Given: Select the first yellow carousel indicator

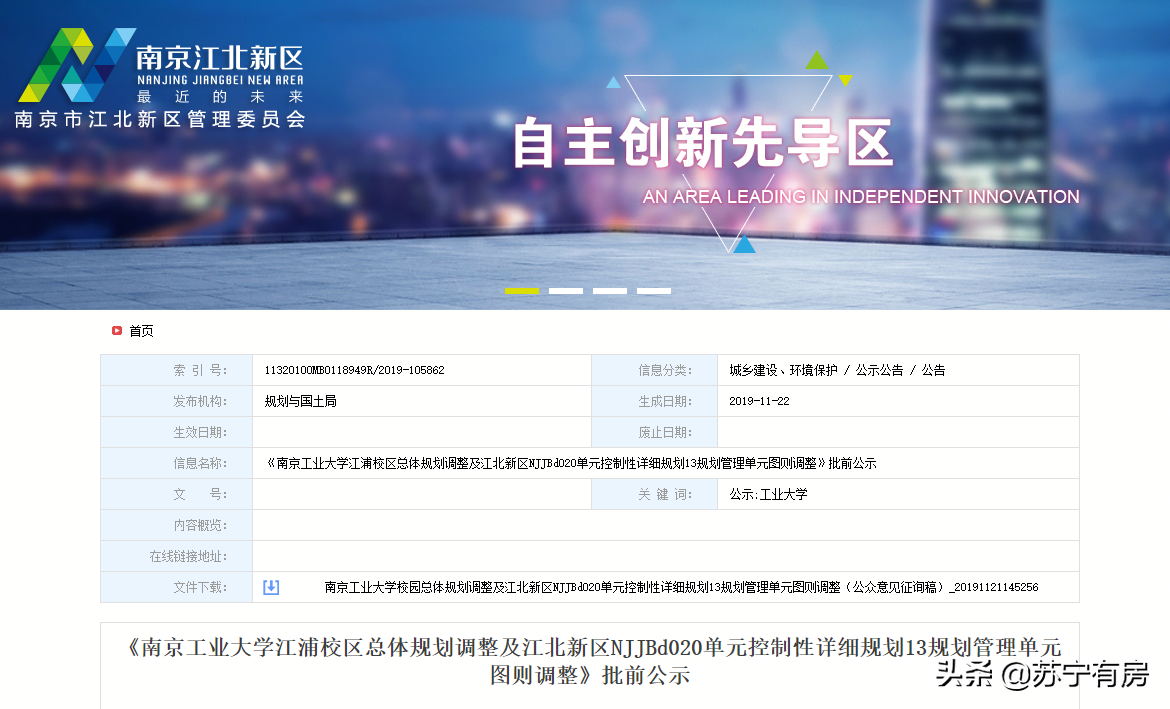Looking at the screenshot, I should coord(522,291).
